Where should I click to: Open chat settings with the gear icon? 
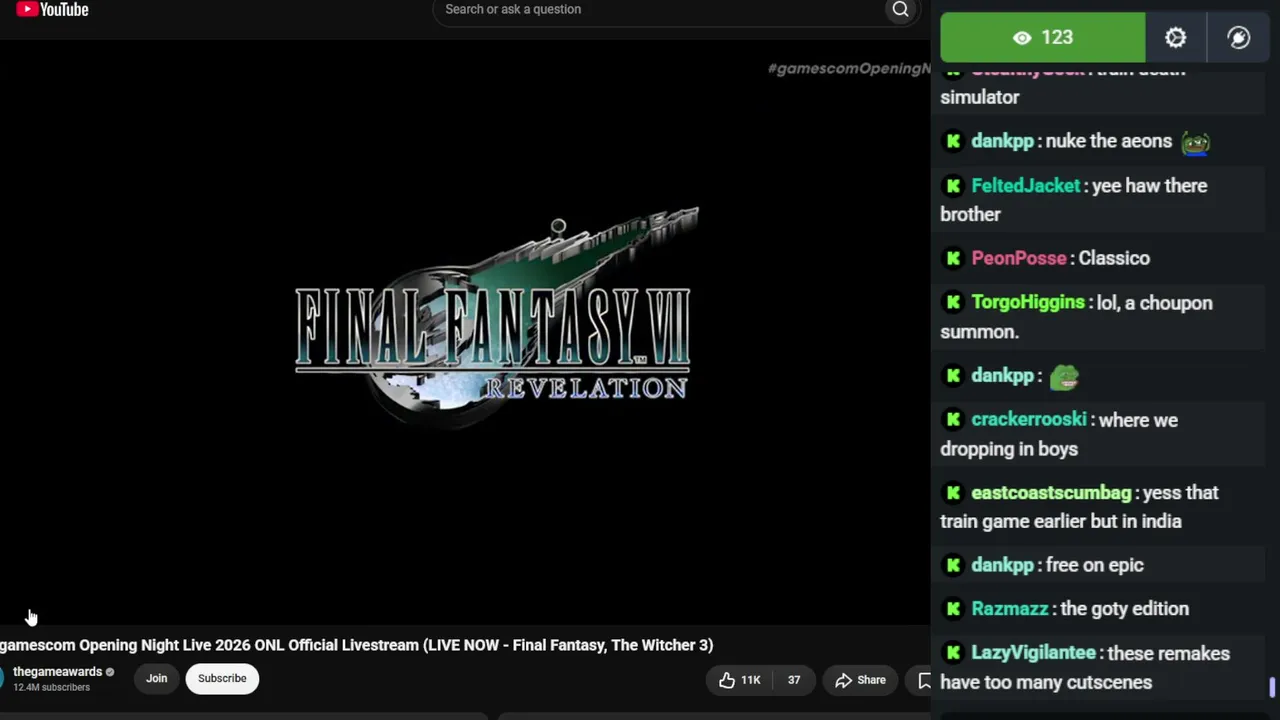tap(1175, 38)
